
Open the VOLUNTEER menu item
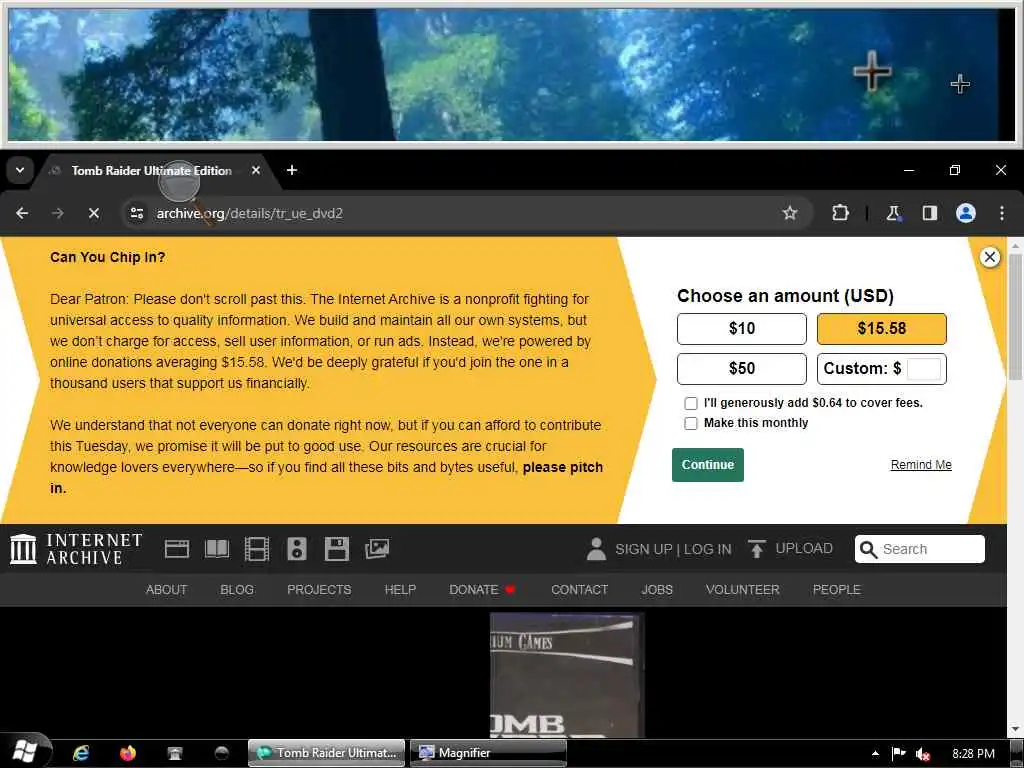point(743,590)
